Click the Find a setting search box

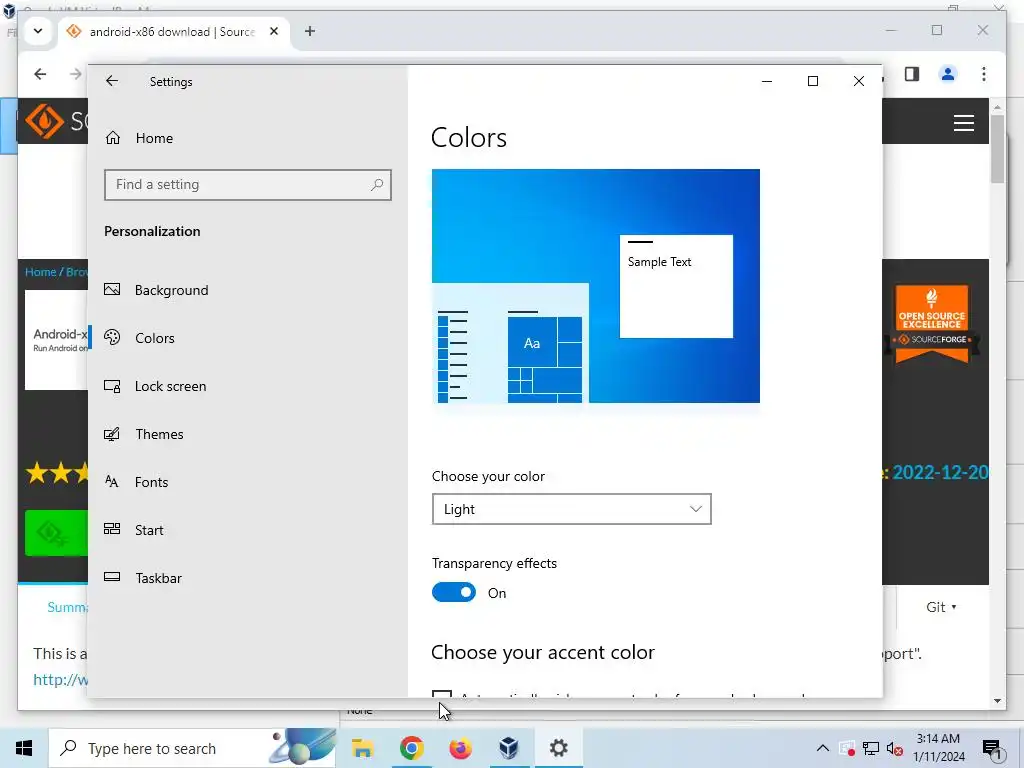(248, 185)
